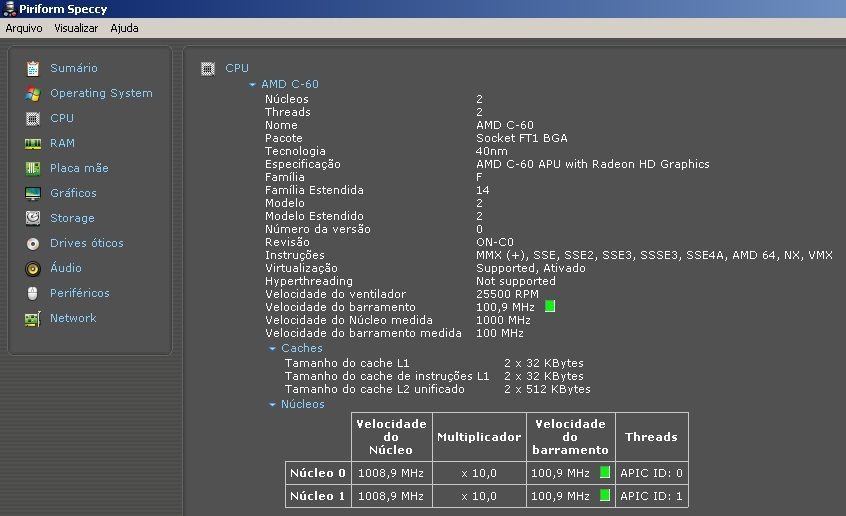The height and width of the screenshot is (516, 846).
Task: Click the Sumário clipboard icon
Action: [32, 69]
